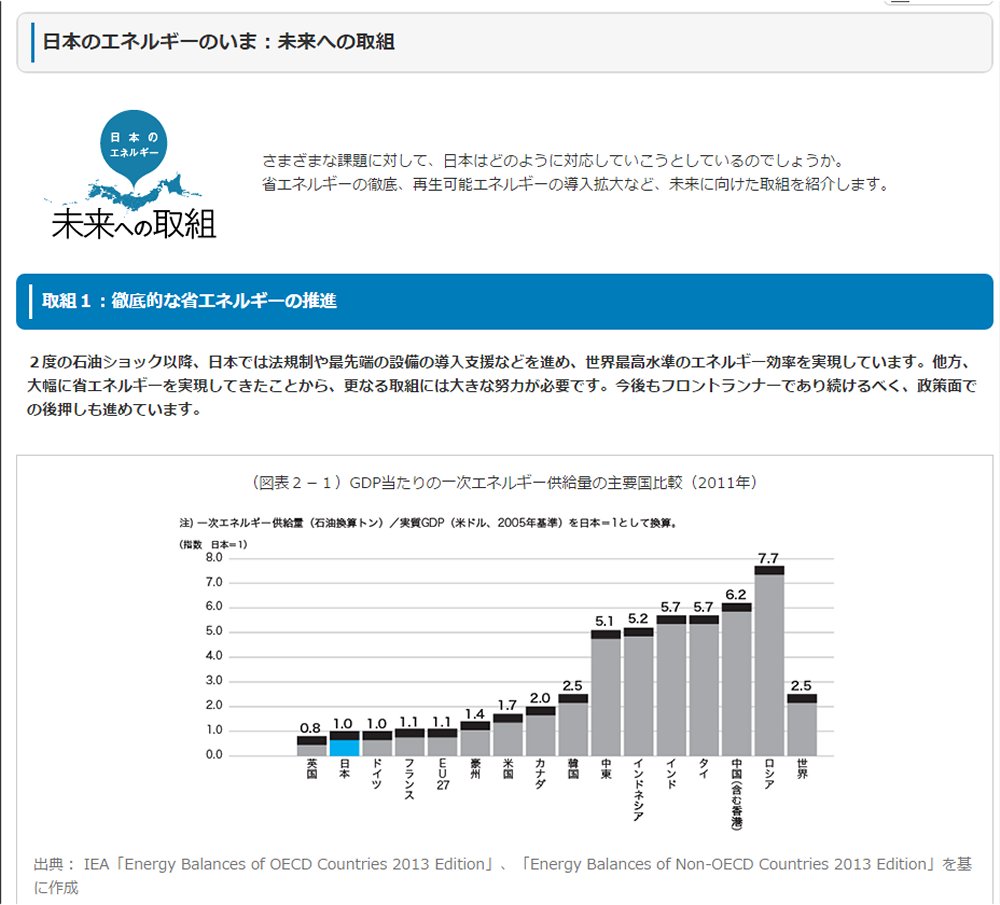Click the インドネシア axis label
This screenshot has height=905, width=1000.
click(x=638, y=789)
